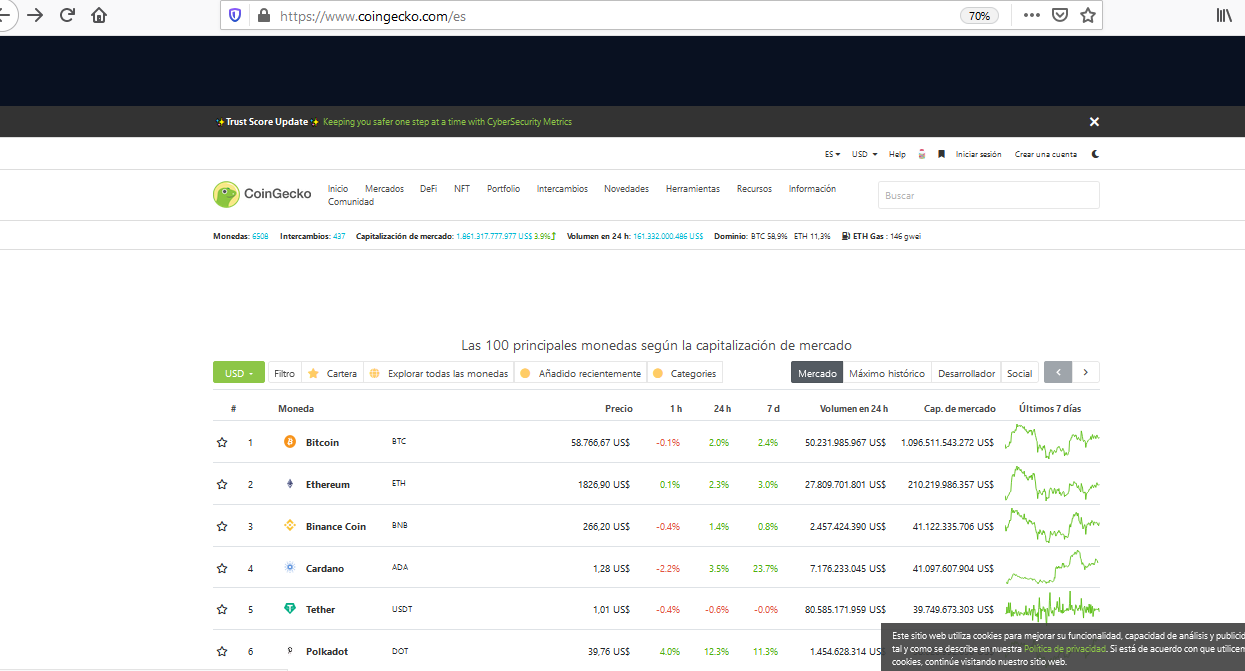Viewport: 1245px width, 671px height.
Task: Favorite Cardano with its star
Action: [x=222, y=568]
